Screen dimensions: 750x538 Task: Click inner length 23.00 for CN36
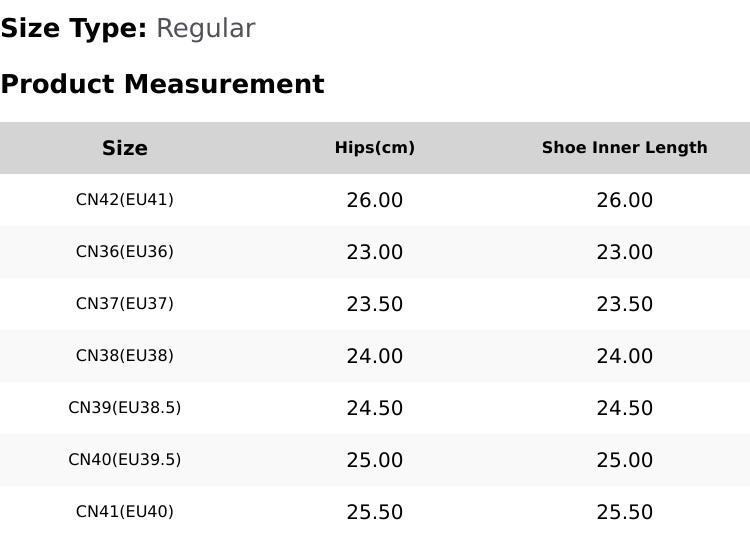tap(625, 252)
